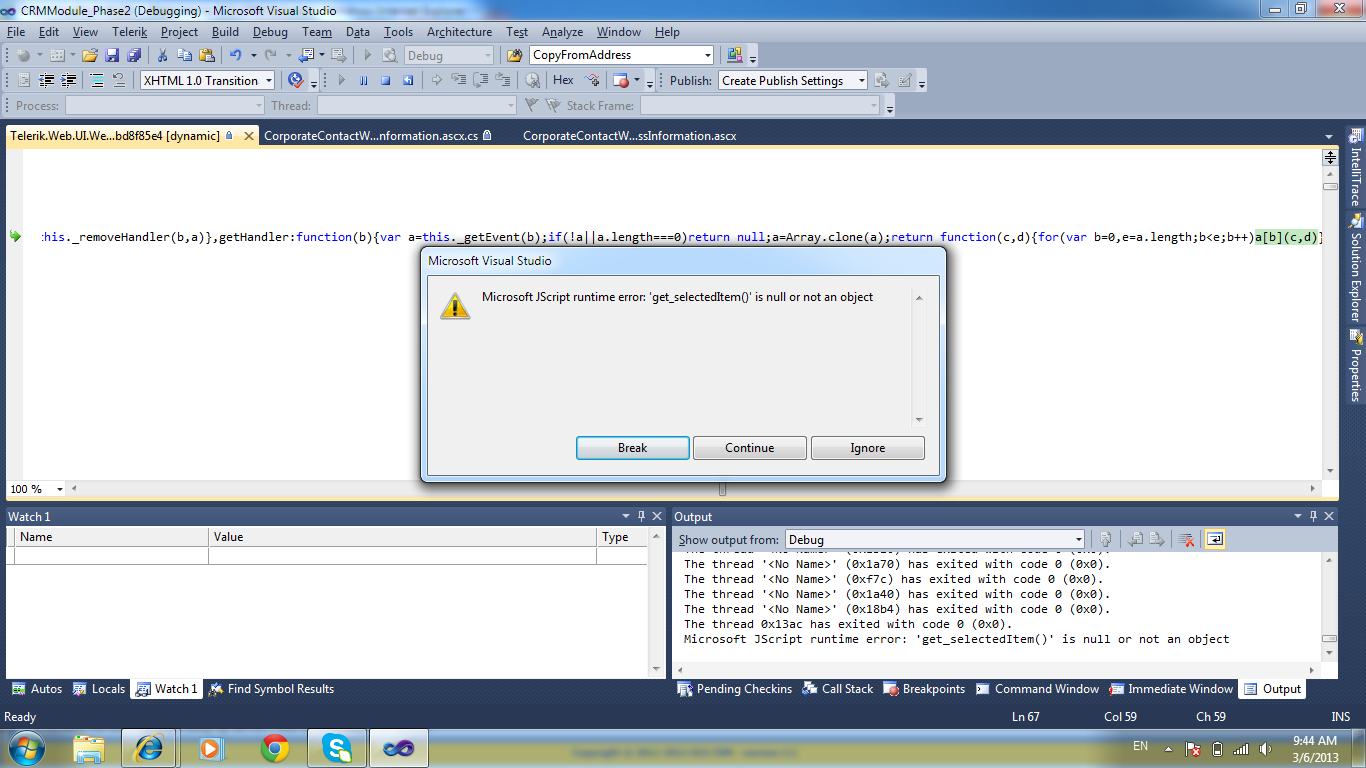This screenshot has width=1366, height=768.
Task: Open the Find Symbol Results tab
Action: [270, 689]
